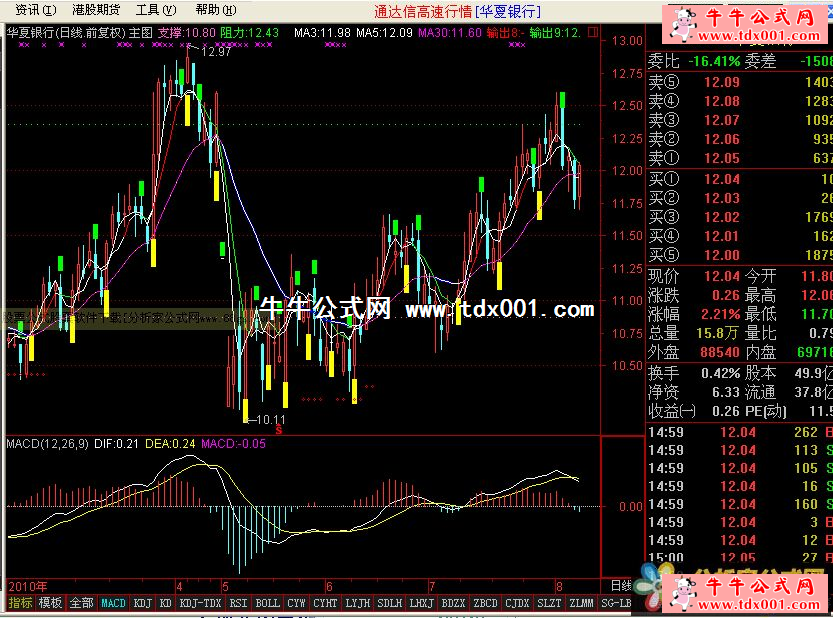Click the 买⑤ 12.00 bid row
The width and height of the screenshot is (833, 618).
click(x=740, y=256)
